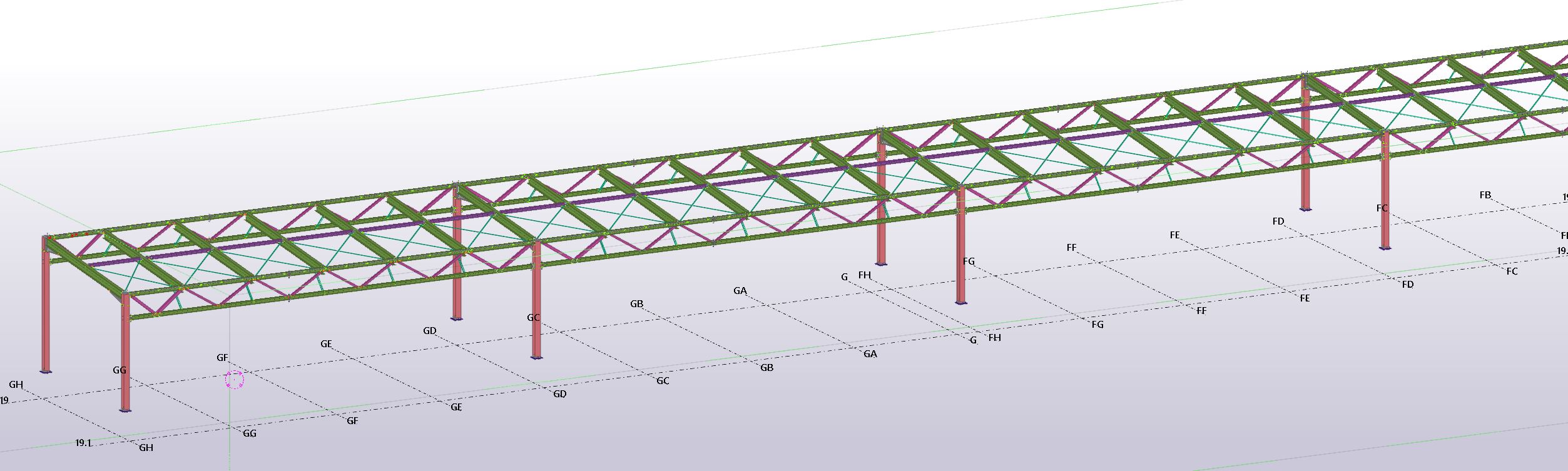Screen dimensions: 1568x471
Task: Click the upper "FE" grid label
Action: [1174, 235]
